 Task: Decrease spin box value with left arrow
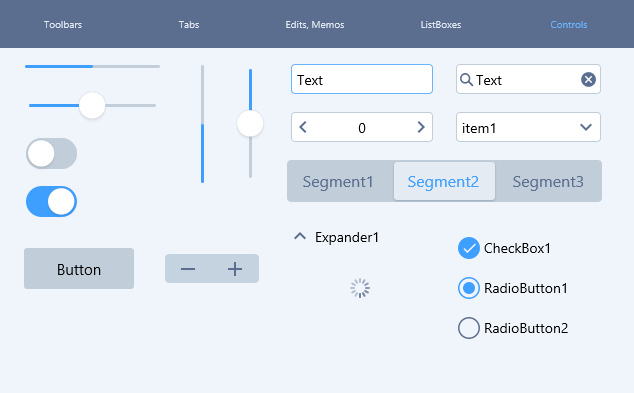click(303, 127)
